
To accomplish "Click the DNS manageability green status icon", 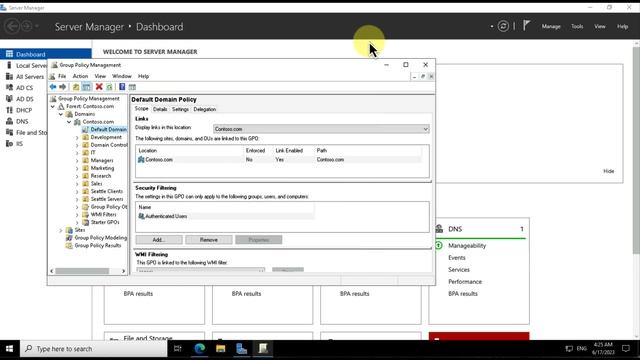I will pyautogui.click(x=439, y=246).
